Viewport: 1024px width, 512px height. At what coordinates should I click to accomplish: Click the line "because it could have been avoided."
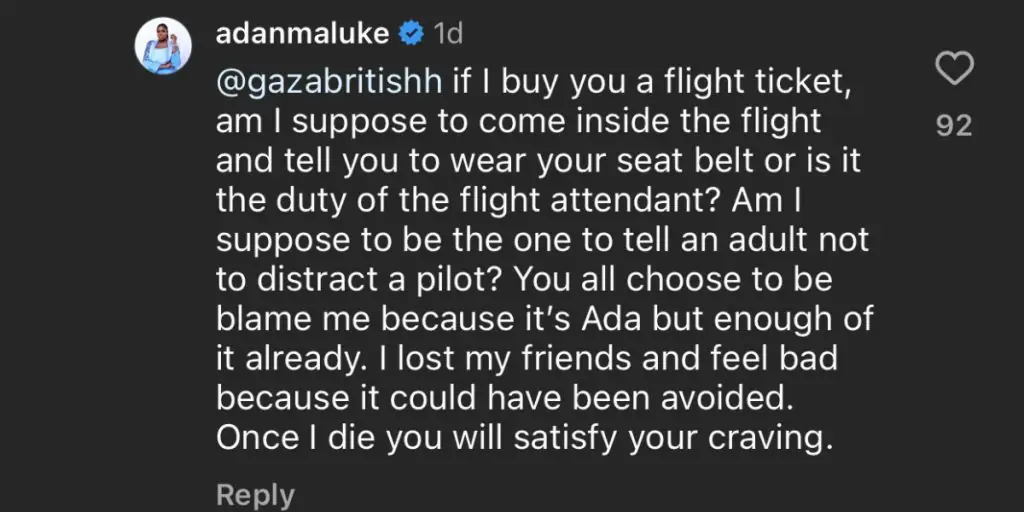pos(503,398)
